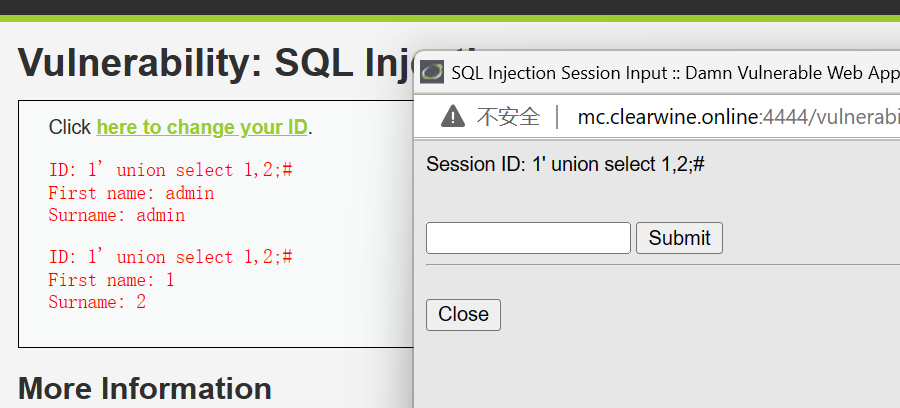Submit the new session ID
The height and width of the screenshot is (408, 900).
679,238
